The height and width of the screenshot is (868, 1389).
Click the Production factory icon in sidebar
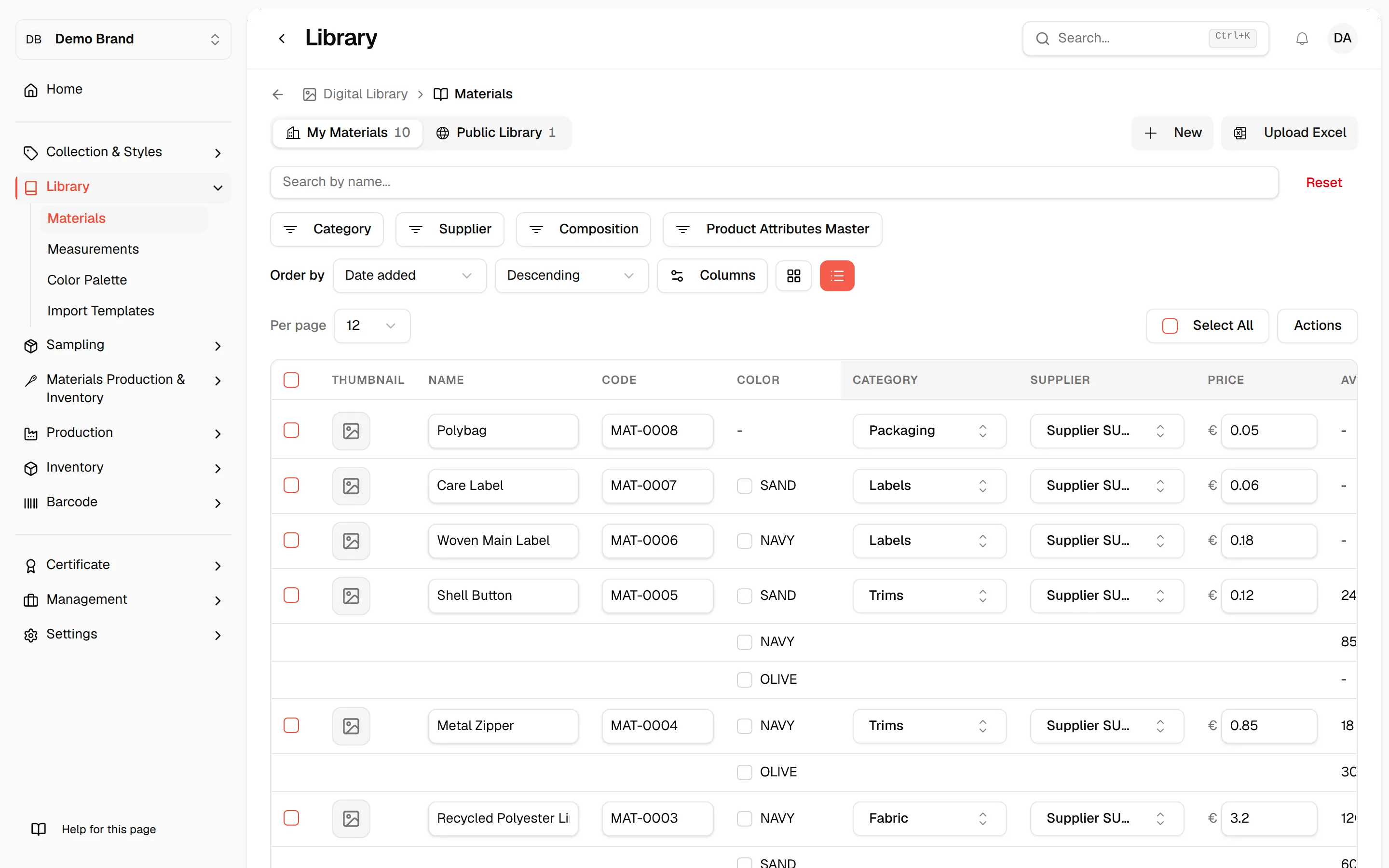tap(31, 434)
